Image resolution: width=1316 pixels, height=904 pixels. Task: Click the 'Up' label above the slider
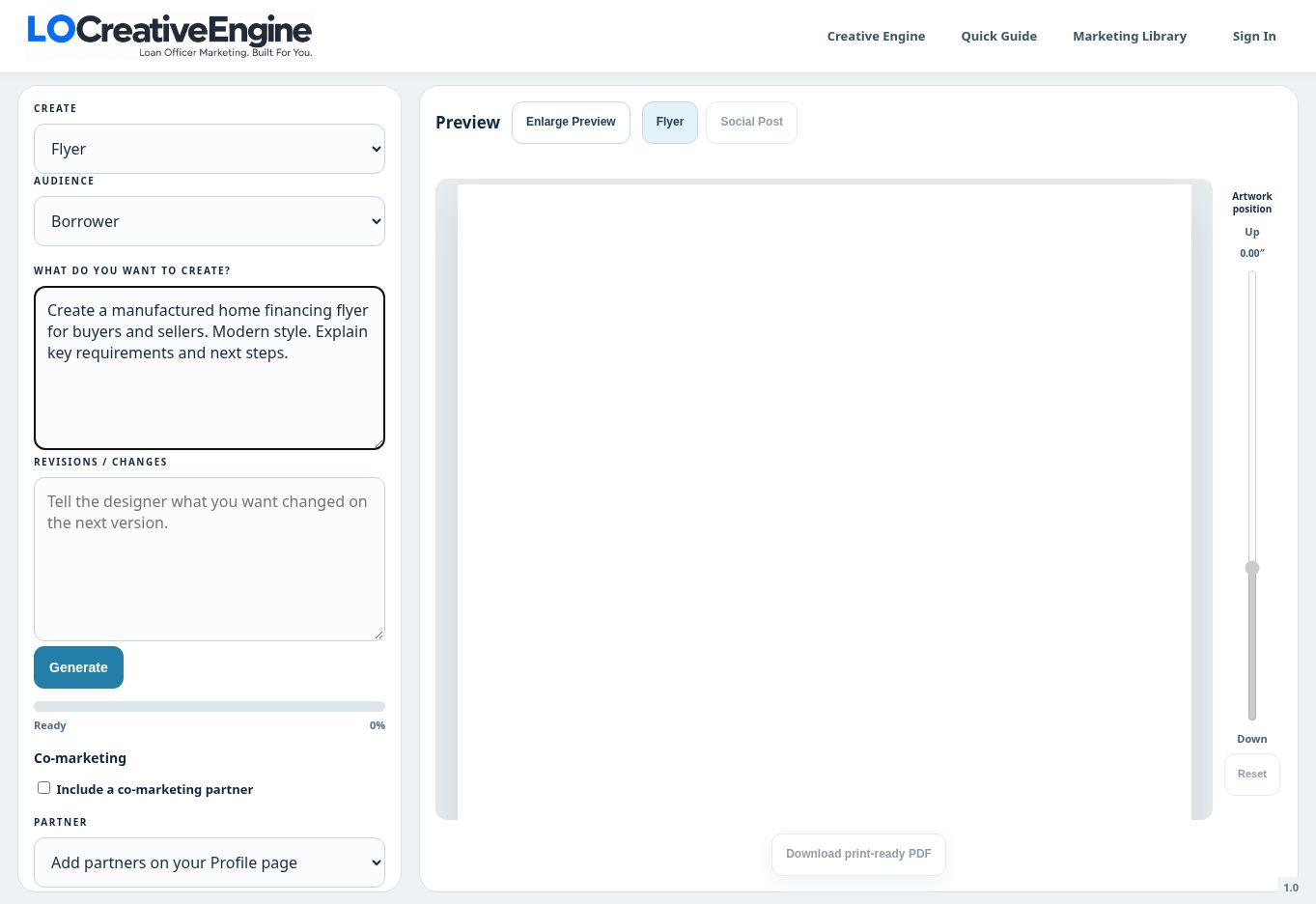pos(1252,232)
